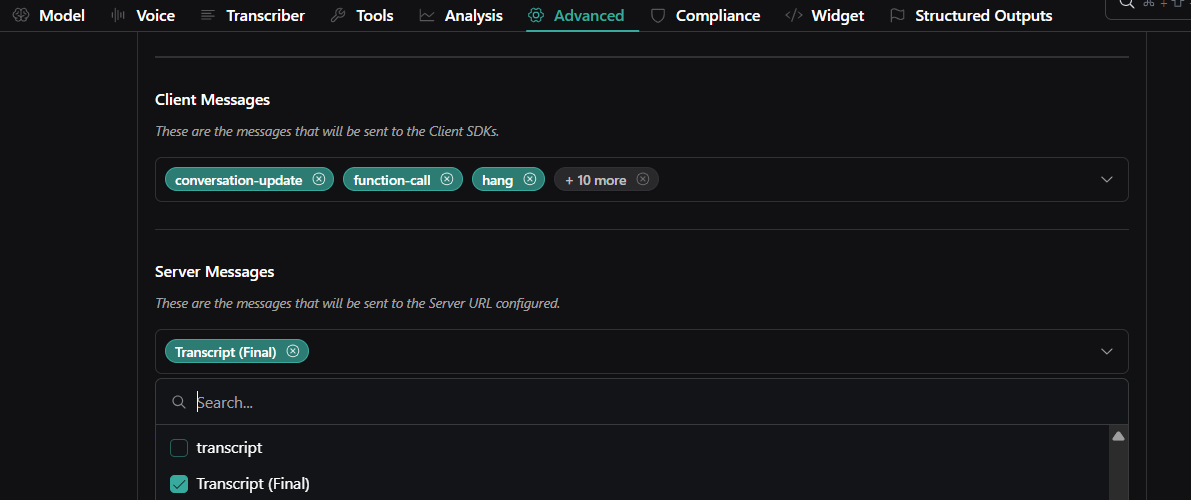Click the + 10 more label
Image resolution: width=1191 pixels, height=500 pixels.
[596, 180]
